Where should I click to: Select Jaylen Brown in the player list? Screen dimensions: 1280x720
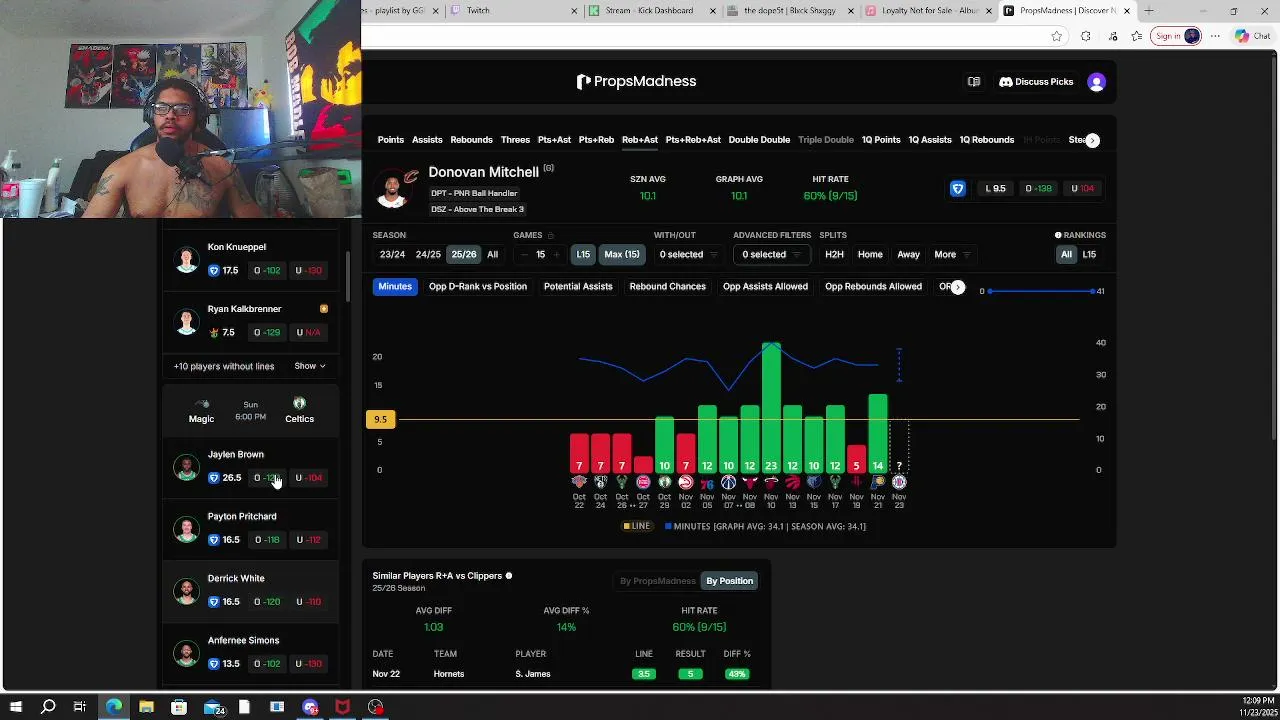click(x=250, y=467)
